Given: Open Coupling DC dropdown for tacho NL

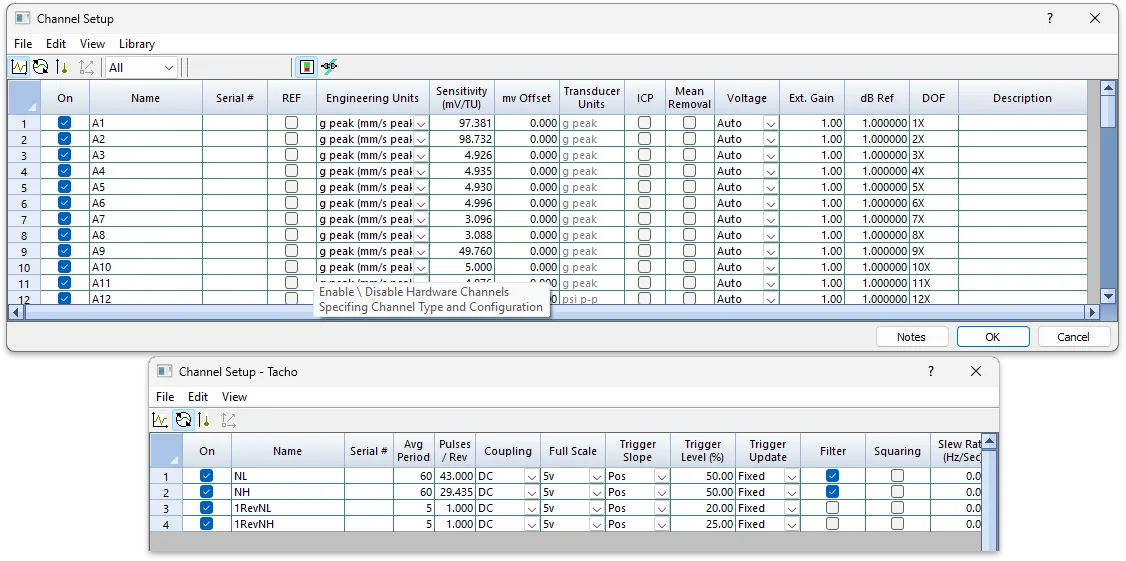Looking at the screenshot, I should click(x=531, y=476).
